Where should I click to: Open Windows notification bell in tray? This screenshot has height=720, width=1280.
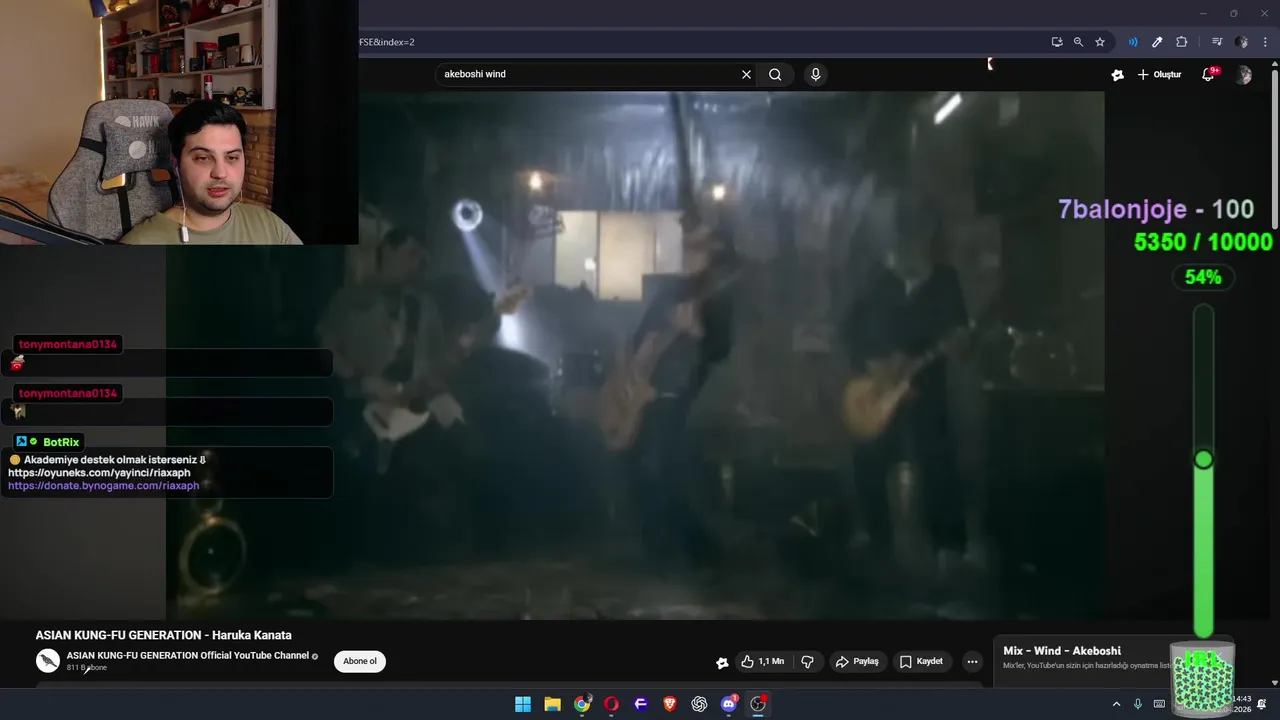pyautogui.click(x=1262, y=704)
